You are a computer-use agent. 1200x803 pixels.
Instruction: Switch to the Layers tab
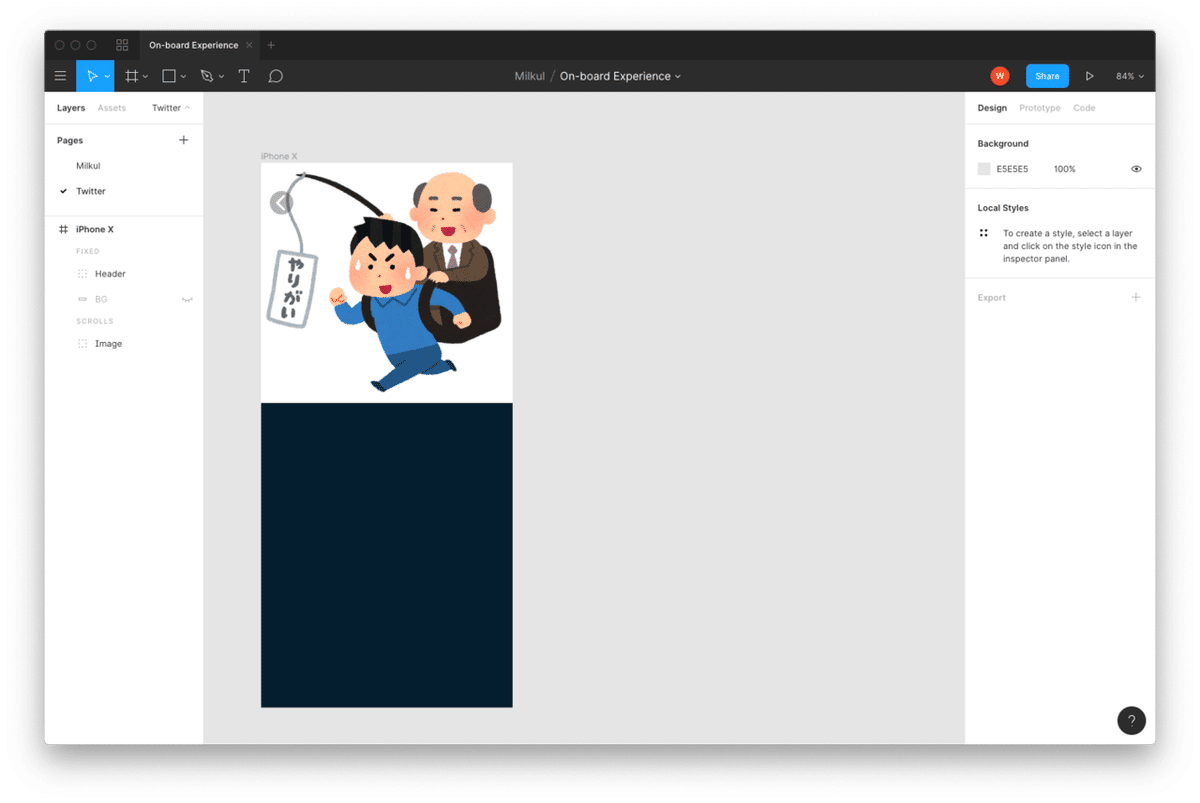(71, 108)
